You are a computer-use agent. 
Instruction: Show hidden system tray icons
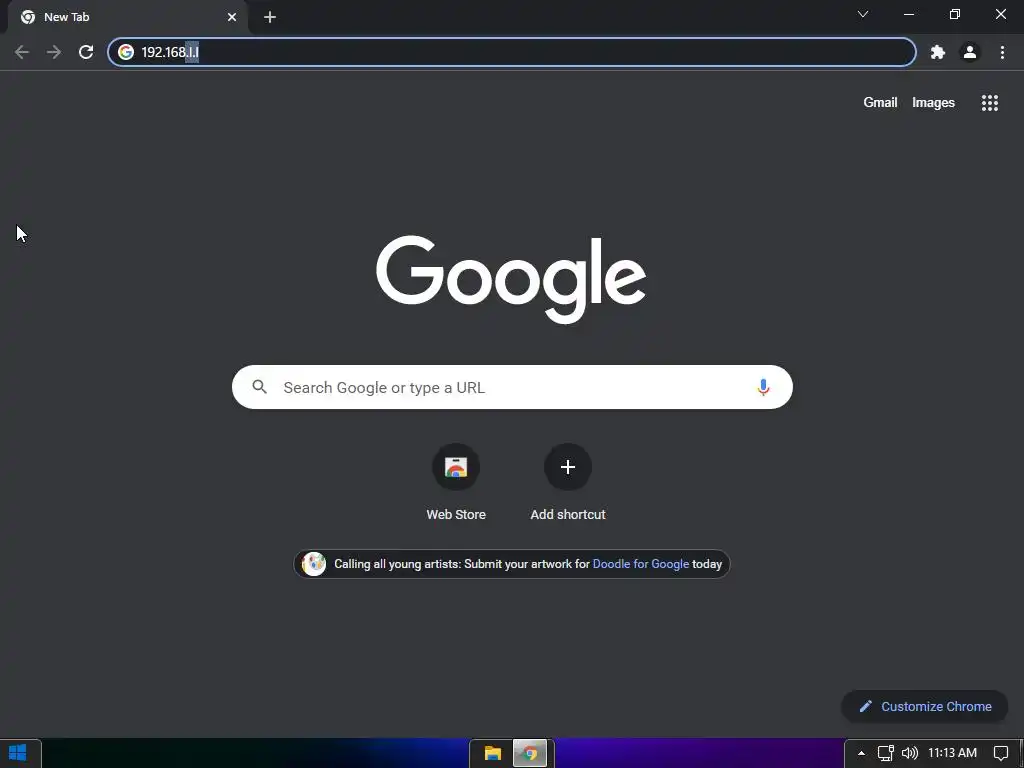861,753
